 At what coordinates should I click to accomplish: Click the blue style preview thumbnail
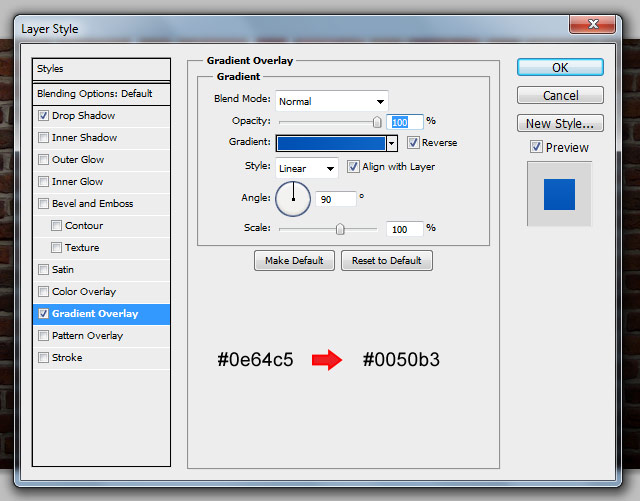click(x=559, y=194)
